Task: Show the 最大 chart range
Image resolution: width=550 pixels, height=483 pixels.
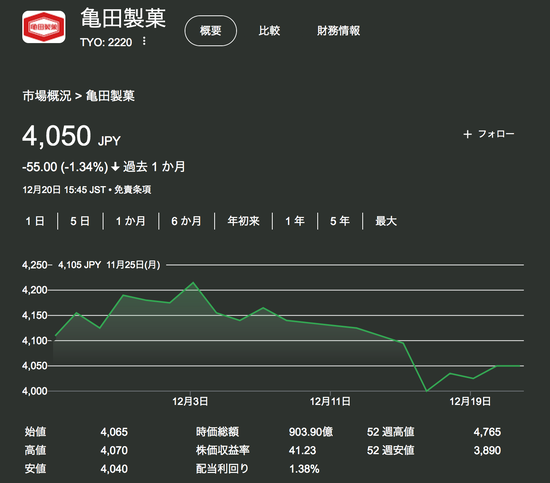Action: (x=386, y=221)
